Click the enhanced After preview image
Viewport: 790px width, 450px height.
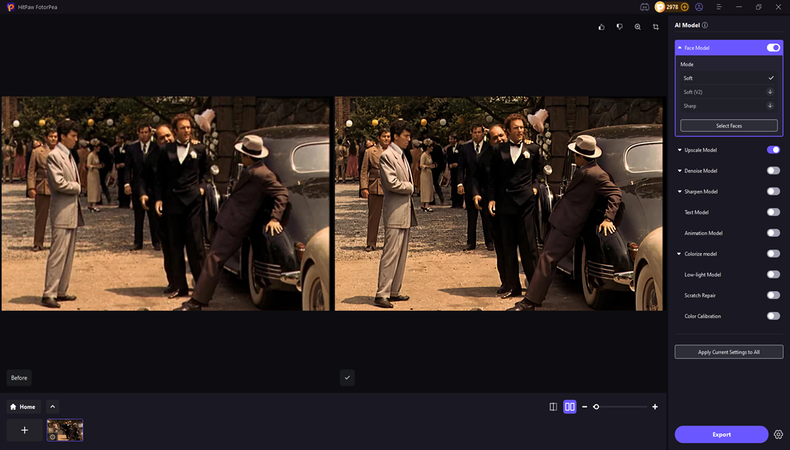(x=499, y=204)
